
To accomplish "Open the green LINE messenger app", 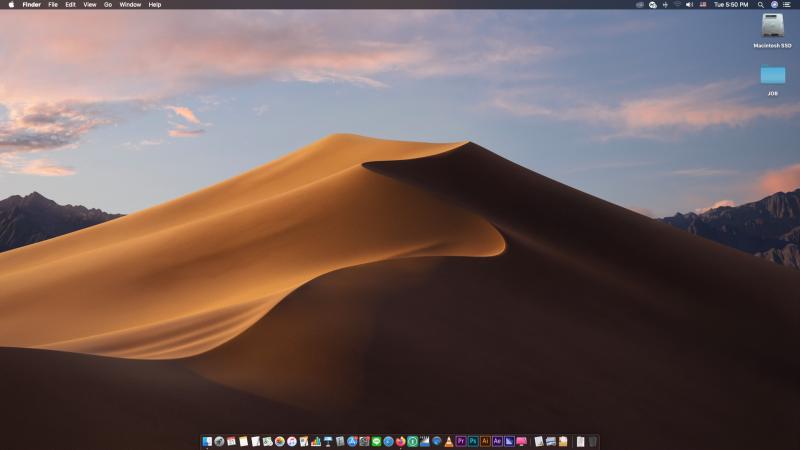I will (377, 441).
